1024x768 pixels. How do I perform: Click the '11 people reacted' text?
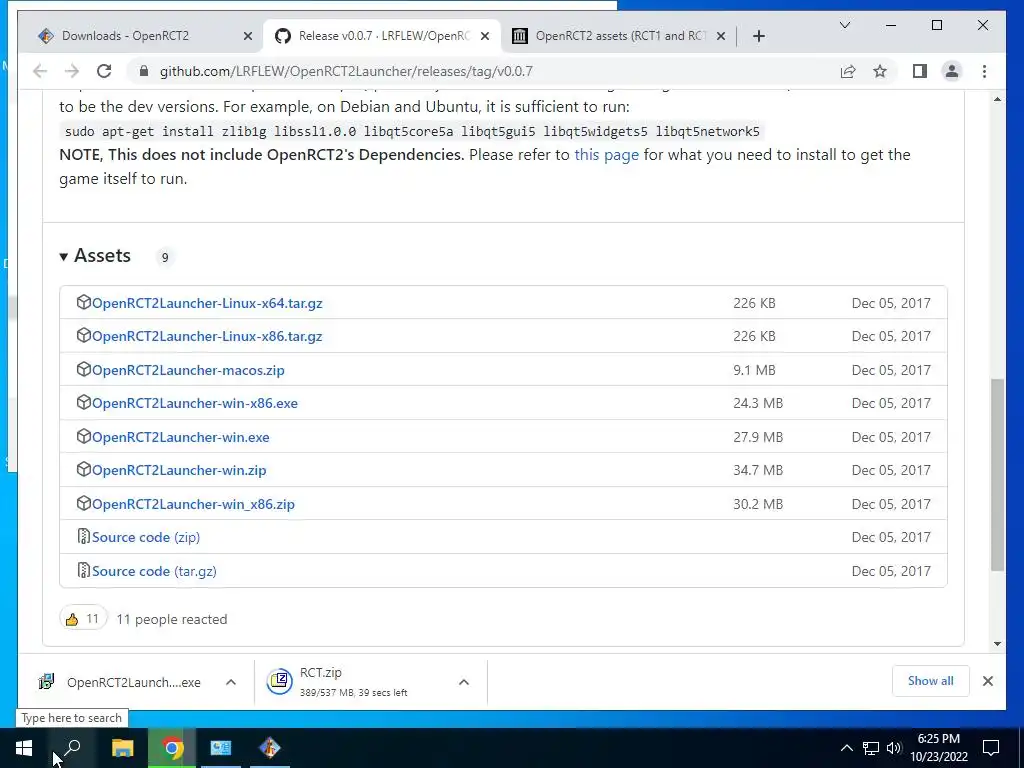coord(172,620)
